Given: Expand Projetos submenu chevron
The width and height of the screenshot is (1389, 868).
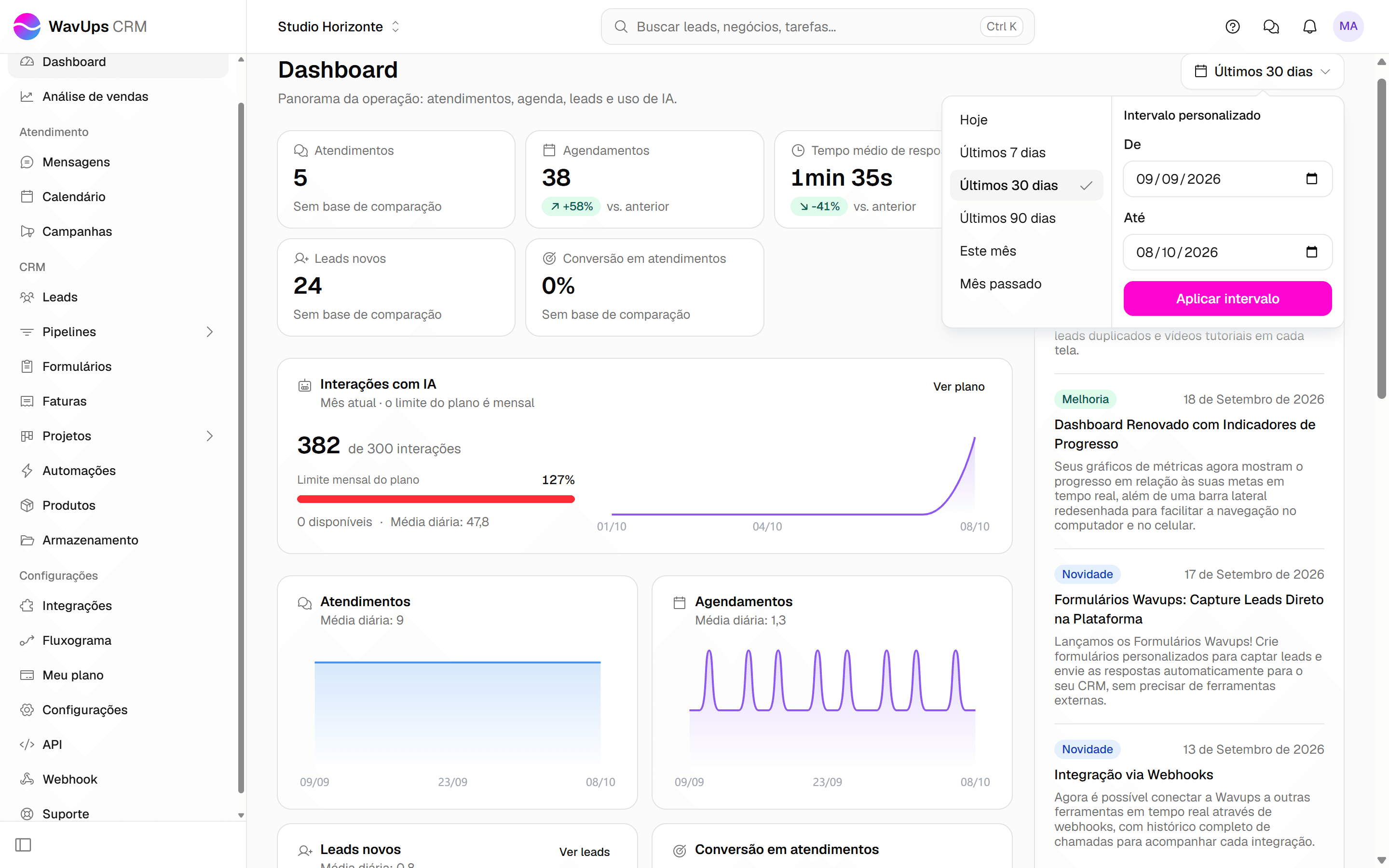Looking at the screenshot, I should pyautogui.click(x=209, y=436).
